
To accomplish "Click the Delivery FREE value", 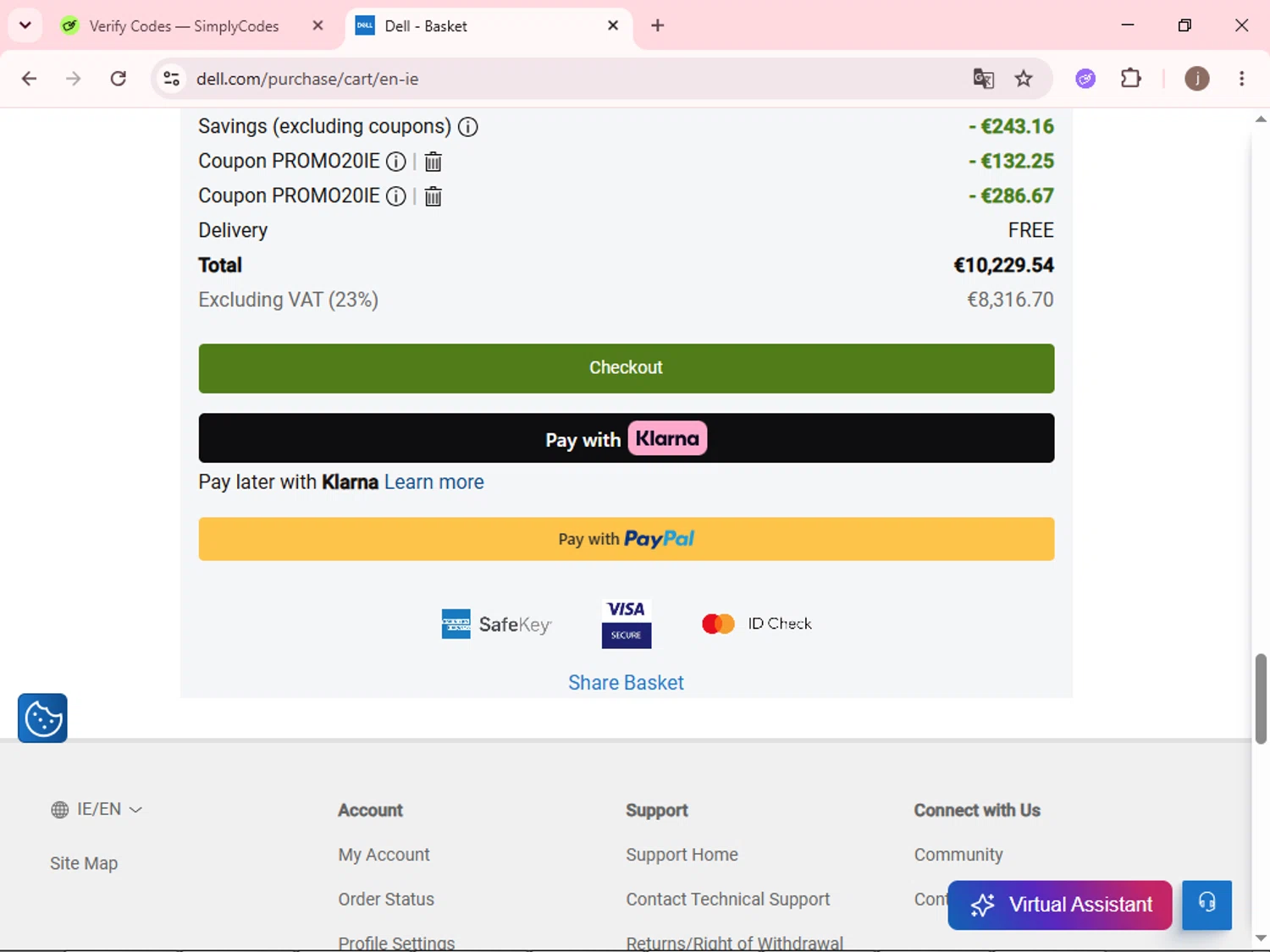I will click(1030, 231).
